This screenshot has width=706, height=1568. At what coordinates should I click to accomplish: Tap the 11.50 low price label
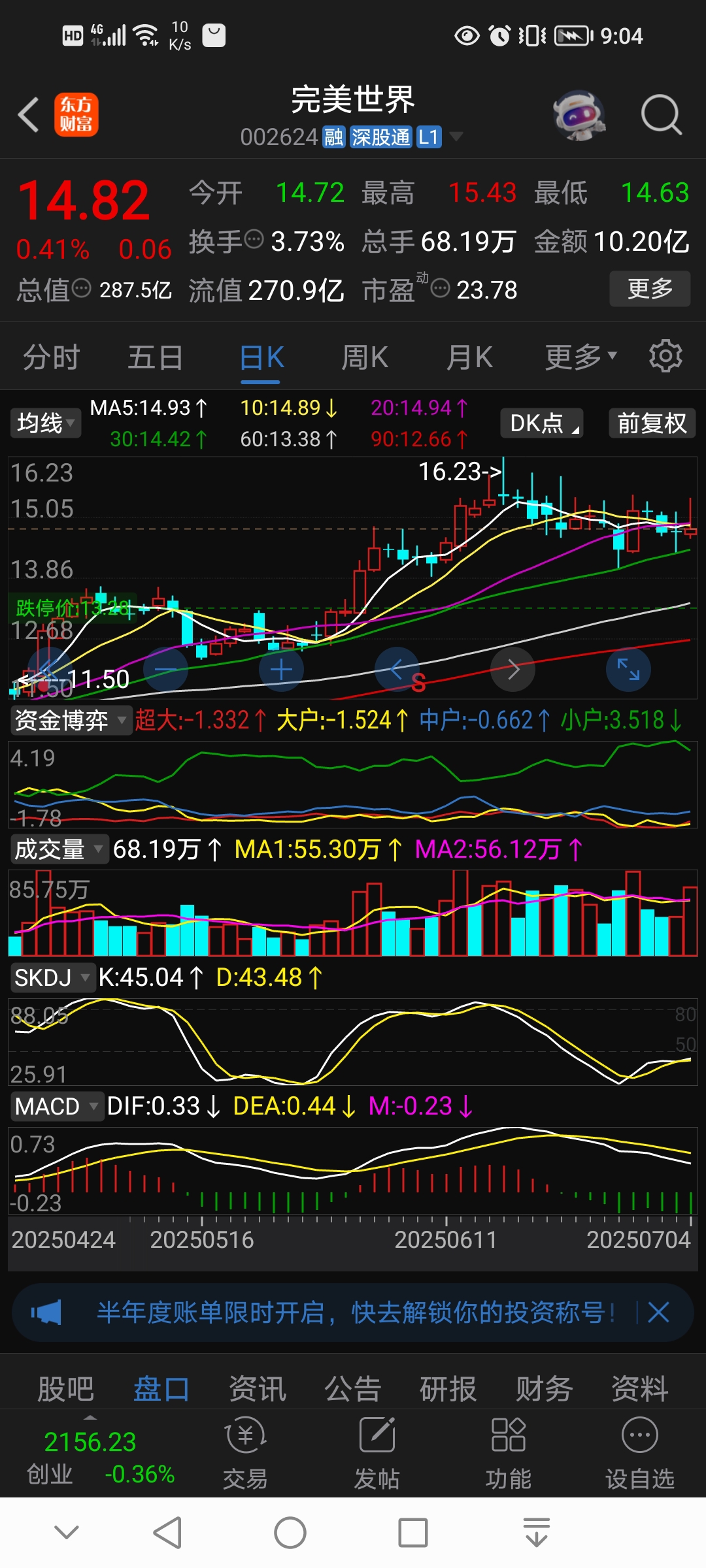pos(98,679)
